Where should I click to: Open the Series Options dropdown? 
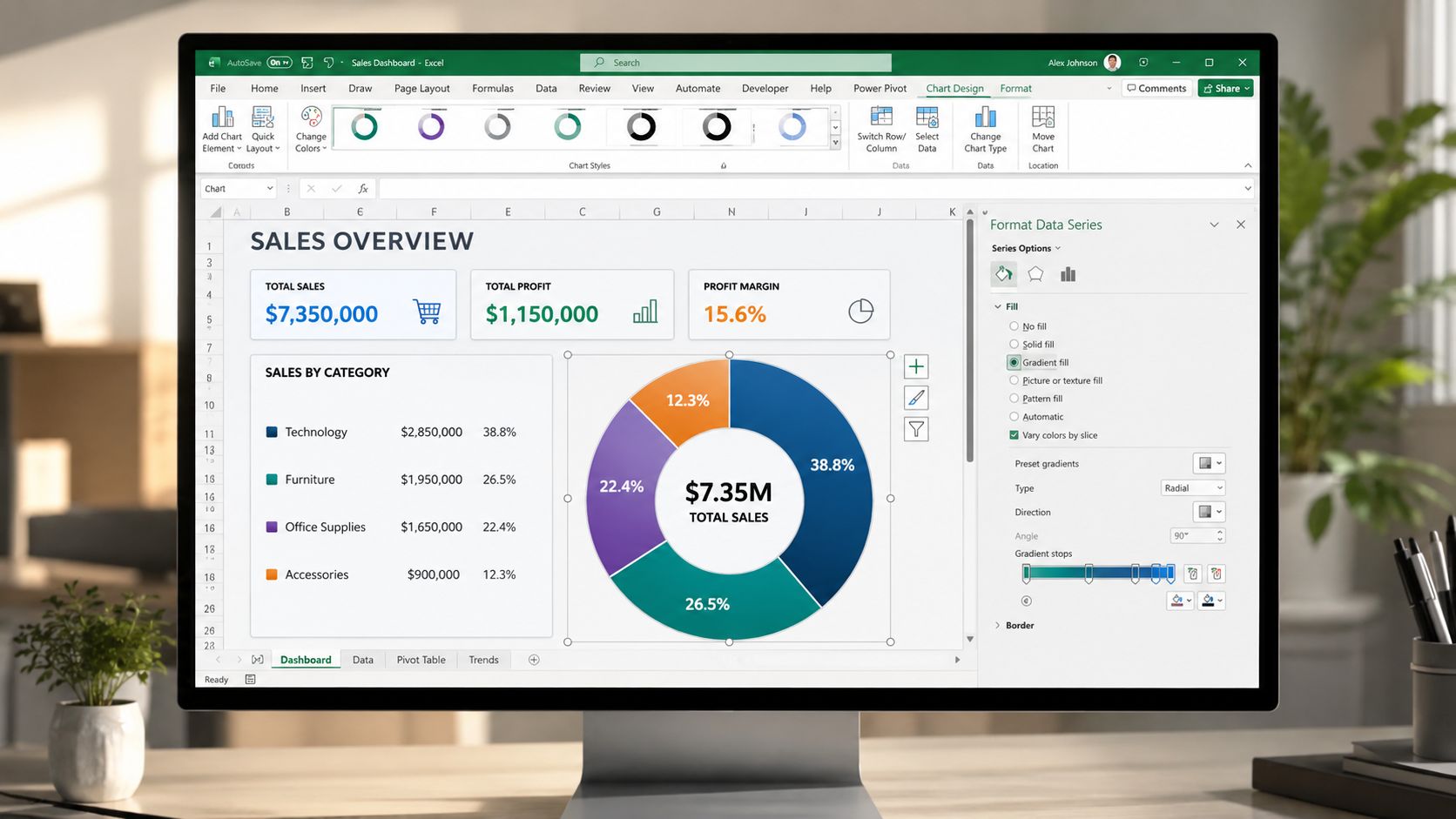(1026, 248)
